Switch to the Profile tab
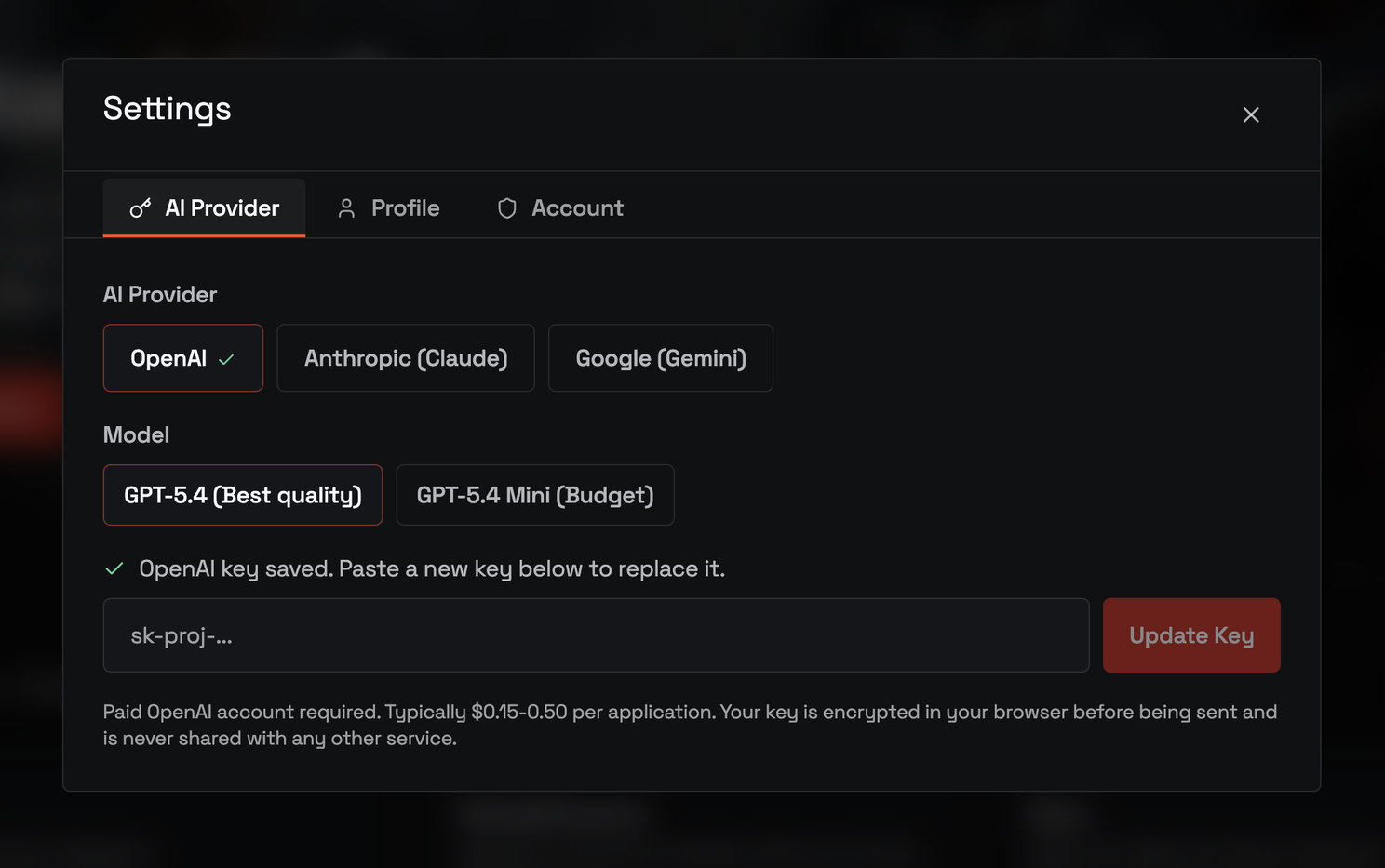 [x=405, y=208]
